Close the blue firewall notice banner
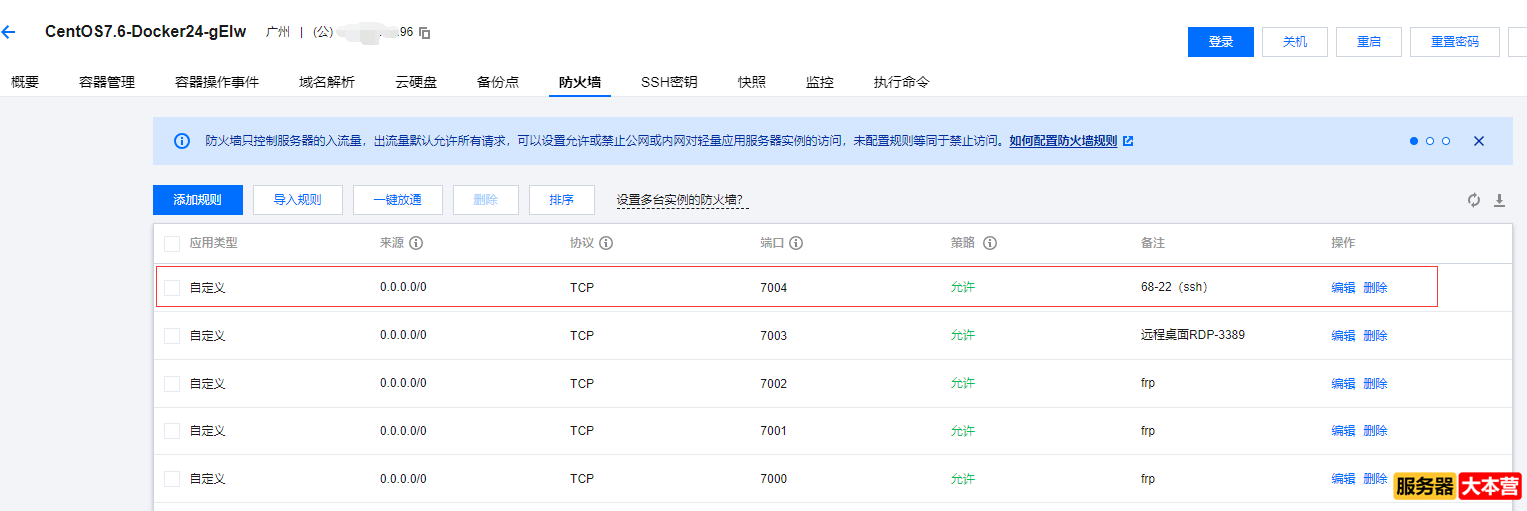 [x=1478, y=141]
